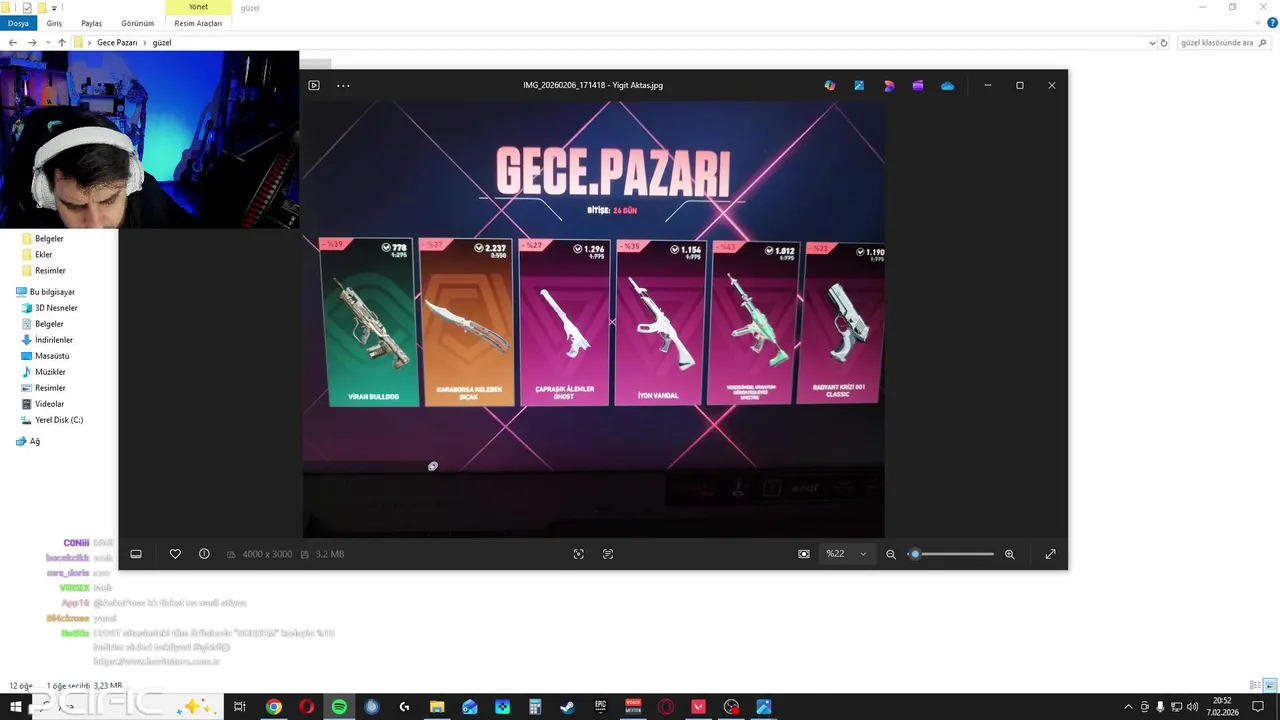Open the Görünüm ribbon tab

[137, 23]
